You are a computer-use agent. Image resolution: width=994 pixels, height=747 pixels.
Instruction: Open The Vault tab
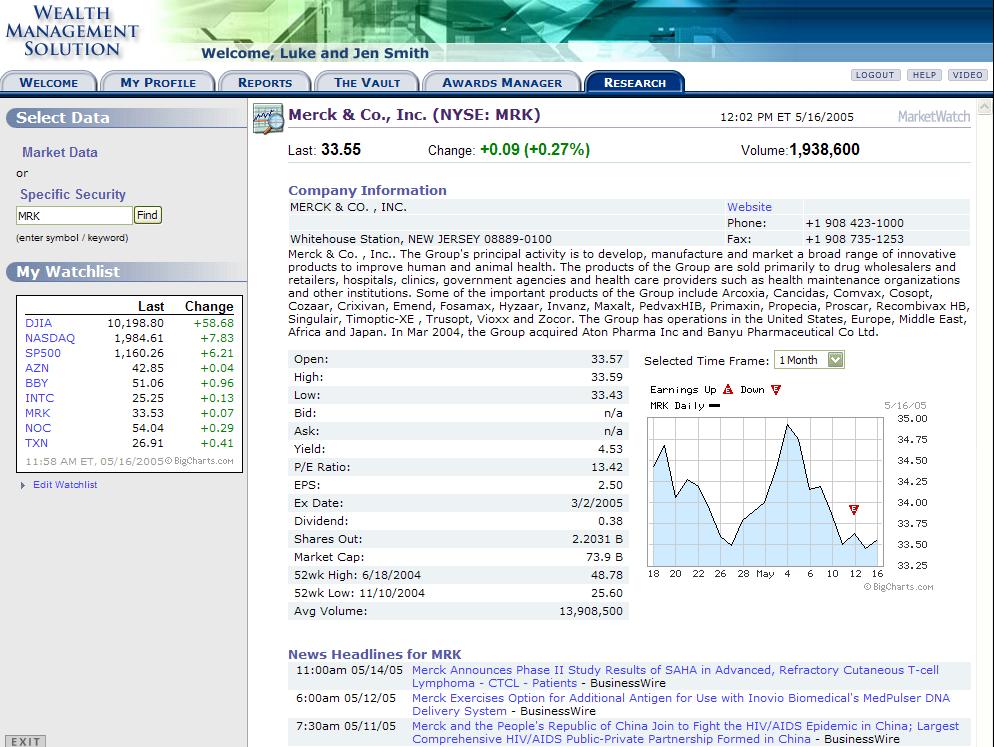[367, 82]
